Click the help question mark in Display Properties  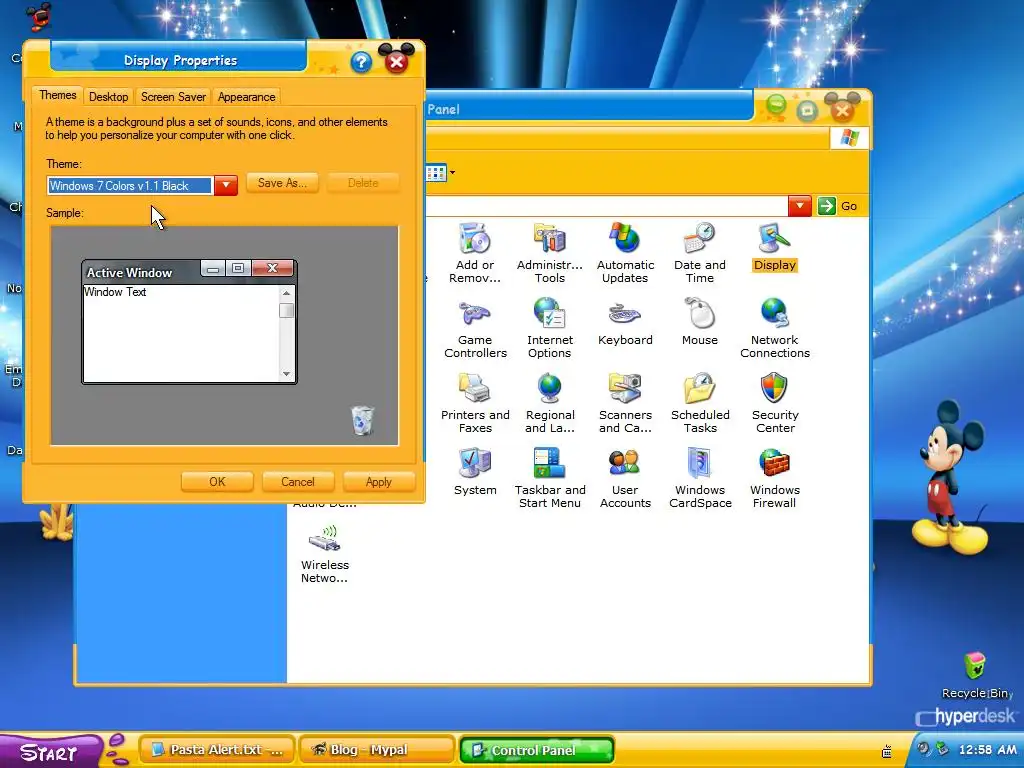click(361, 62)
